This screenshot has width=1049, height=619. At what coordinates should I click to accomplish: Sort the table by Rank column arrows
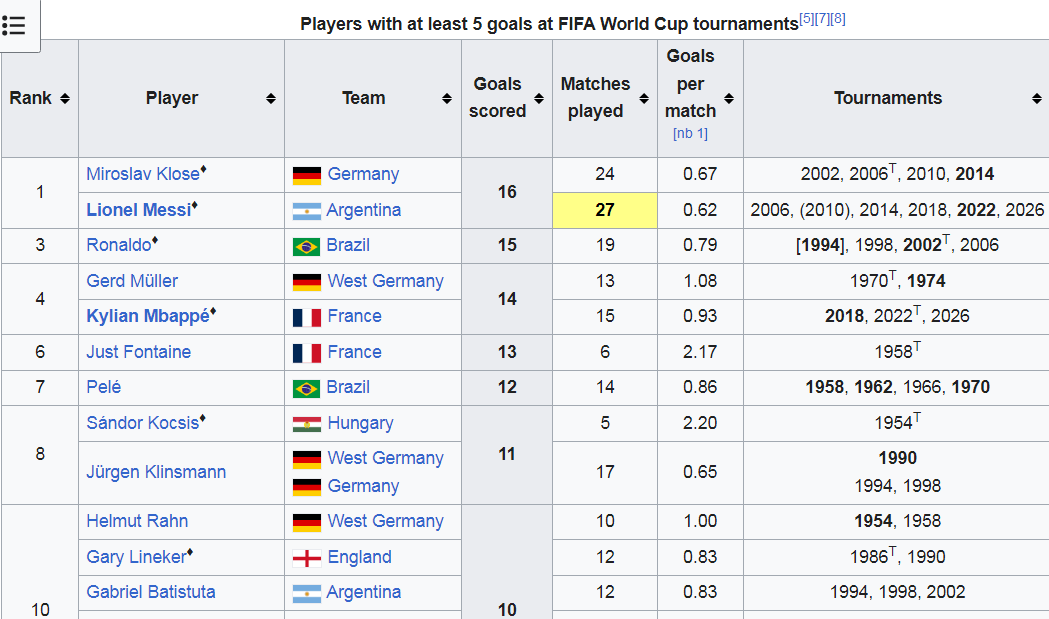[x=65, y=98]
